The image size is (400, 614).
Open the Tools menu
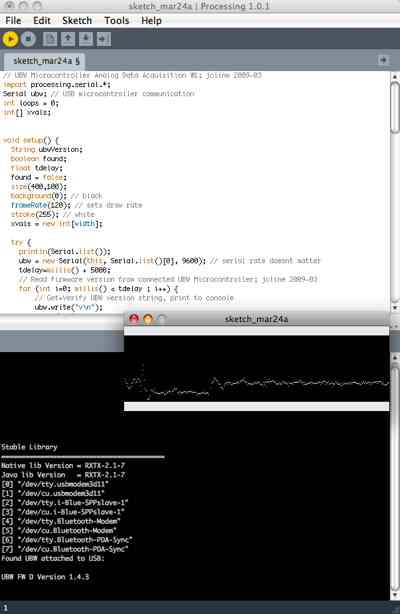(116, 20)
